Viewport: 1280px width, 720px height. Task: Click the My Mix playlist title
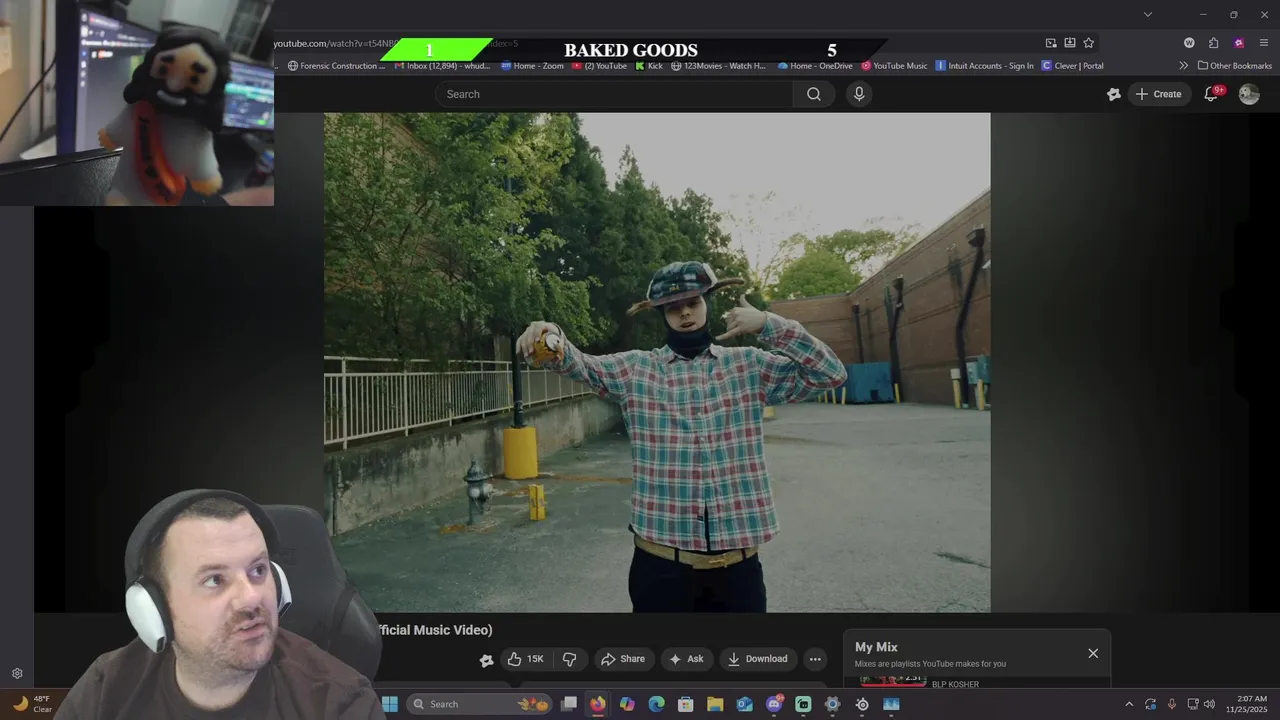[x=876, y=647]
